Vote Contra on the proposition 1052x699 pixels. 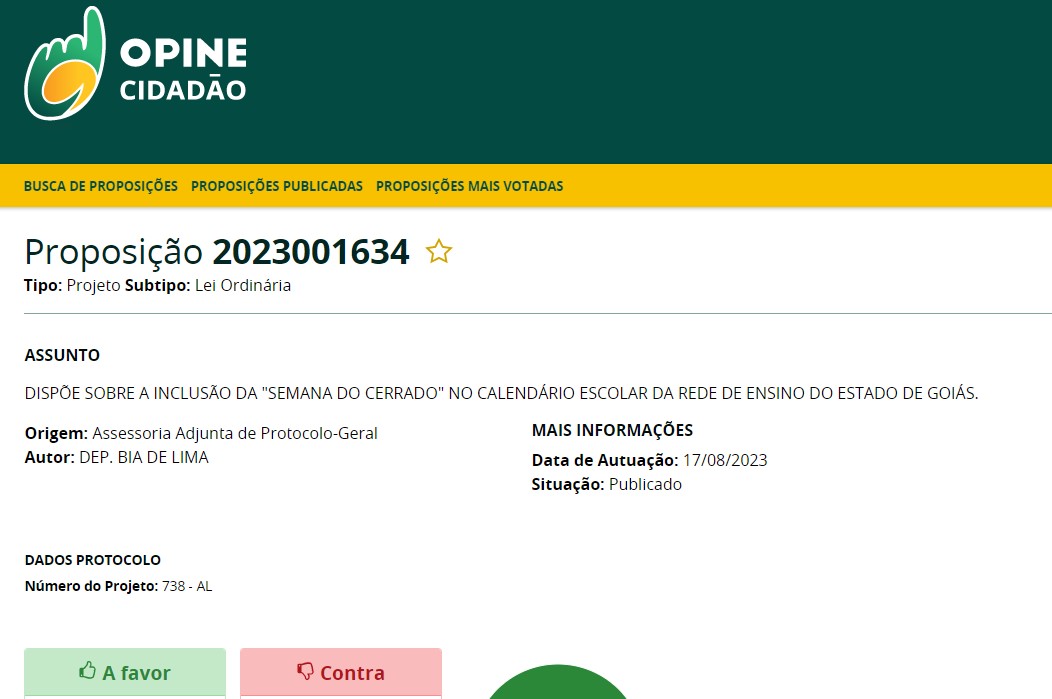coord(340,671)
